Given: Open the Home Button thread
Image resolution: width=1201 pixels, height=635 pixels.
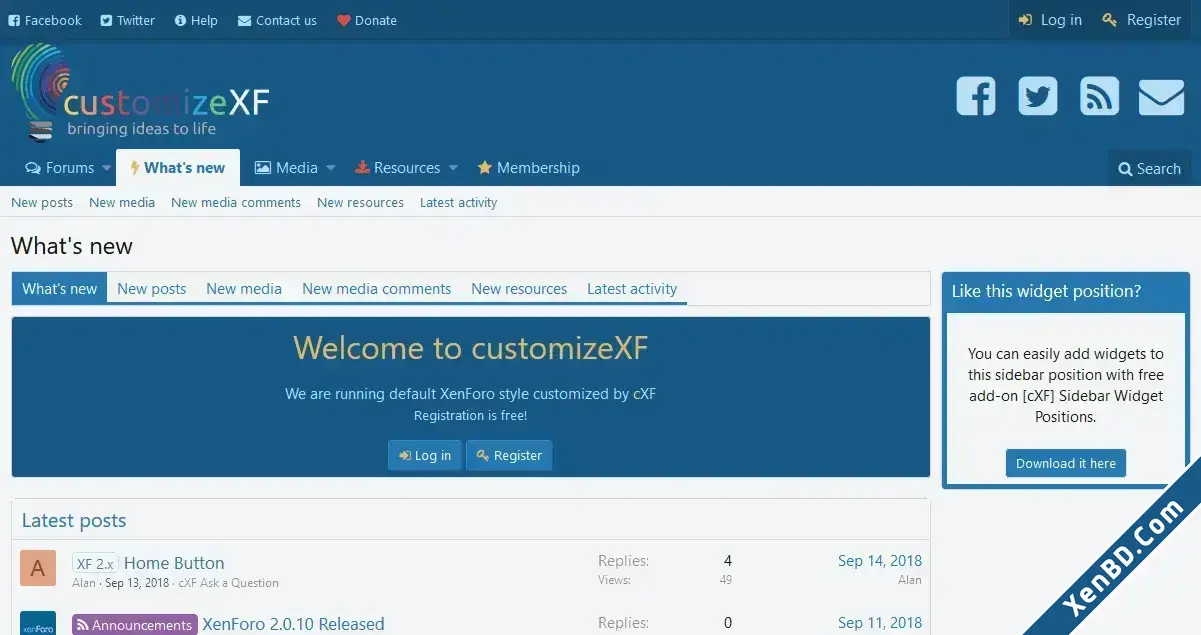Looking at the screenshot, I should pyautogui.click(x=174, y=563).
